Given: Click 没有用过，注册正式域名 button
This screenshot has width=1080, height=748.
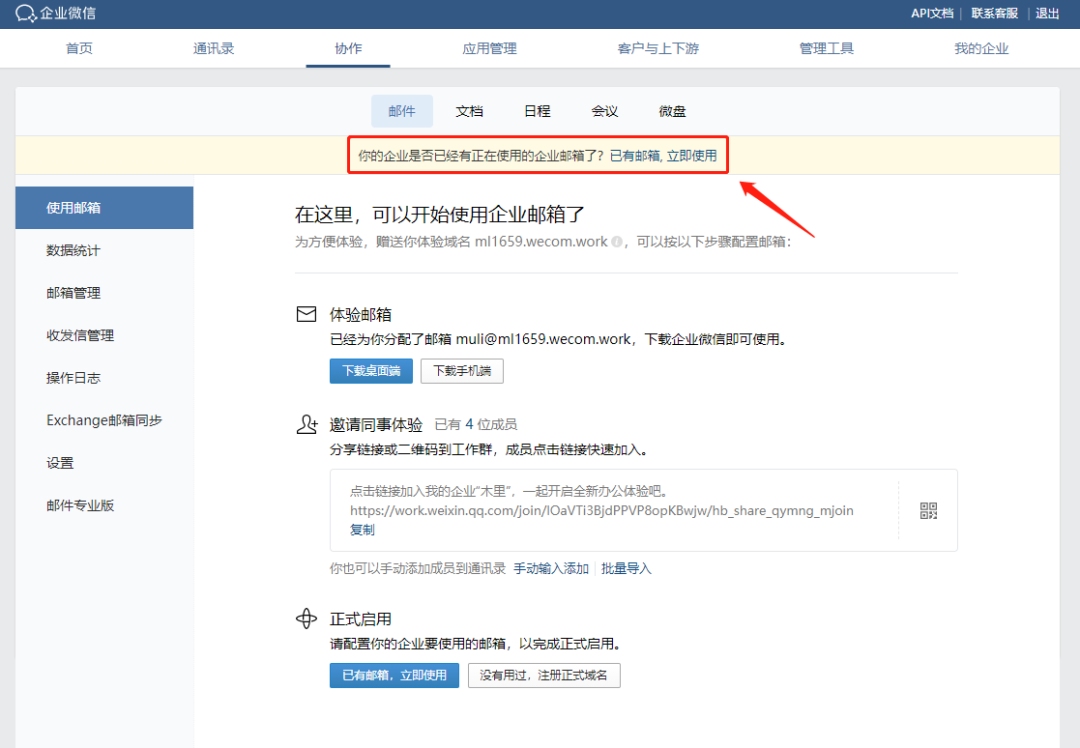Looking at the screenshot, I should [x=544, y=675].
